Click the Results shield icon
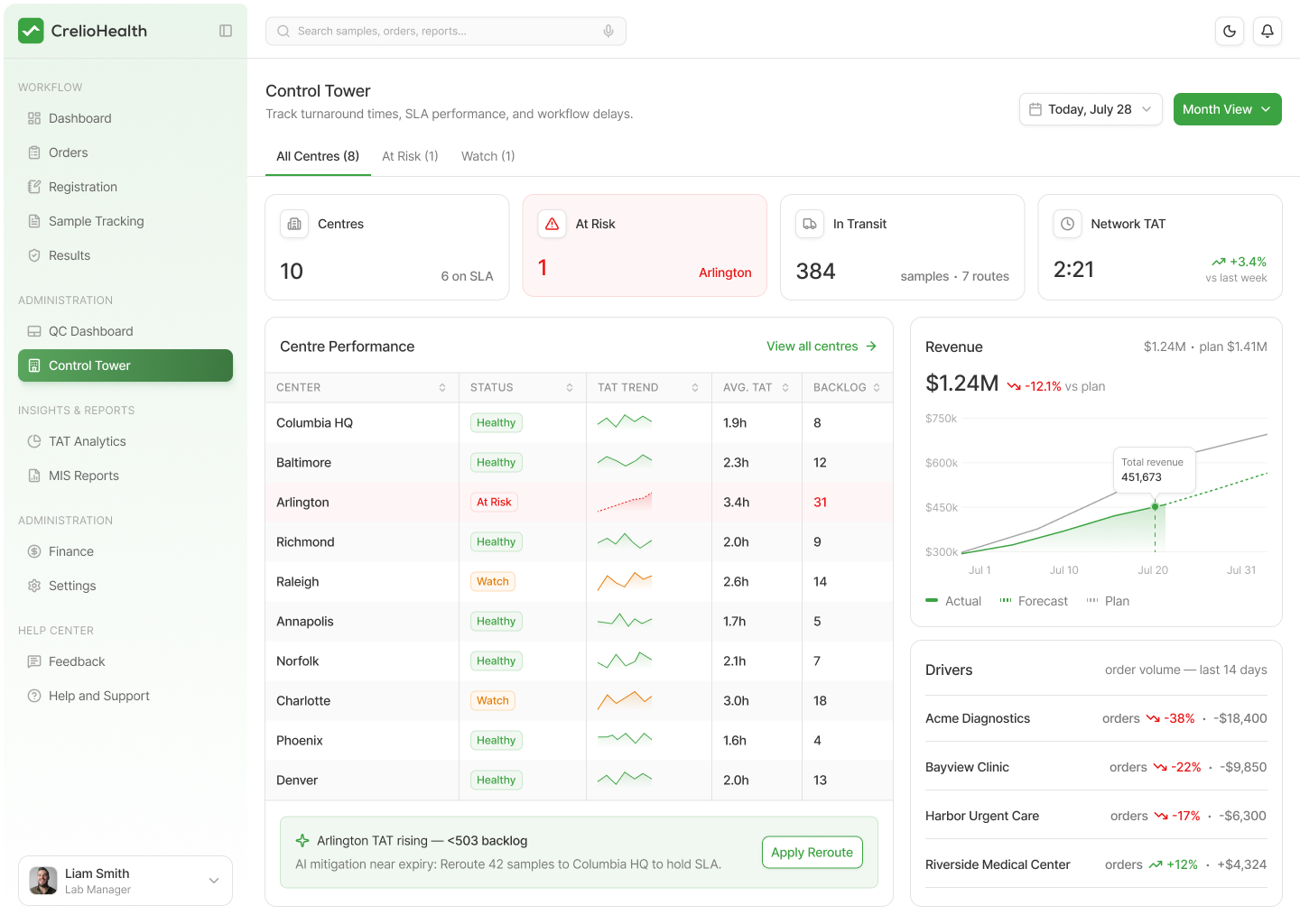 click(34, 255)
